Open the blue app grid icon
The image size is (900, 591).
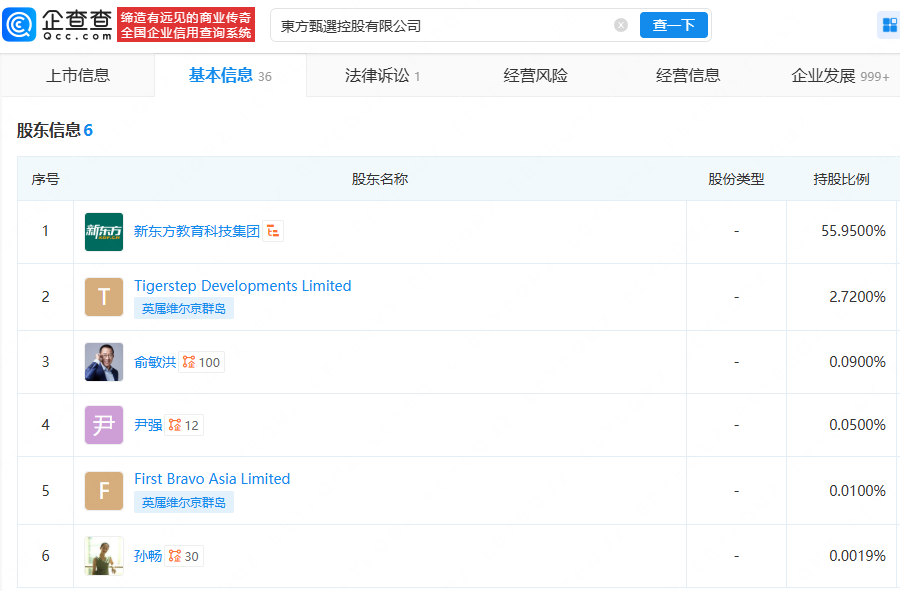pyautogui.click(x=888, y=25)
